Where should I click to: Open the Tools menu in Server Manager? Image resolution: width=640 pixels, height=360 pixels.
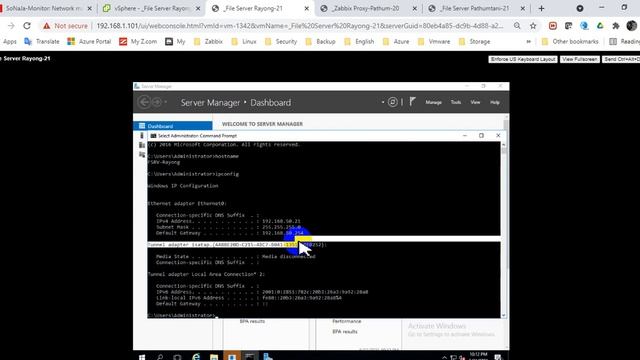tap(456, 102)
